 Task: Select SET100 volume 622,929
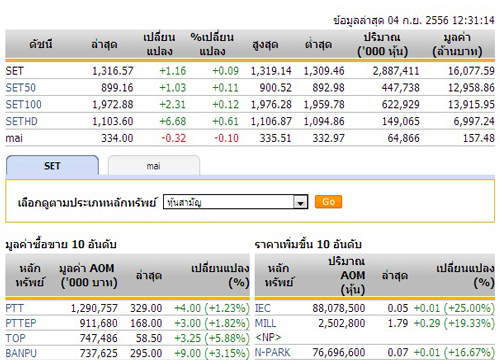pyautogui.click(x=401, y=104)
